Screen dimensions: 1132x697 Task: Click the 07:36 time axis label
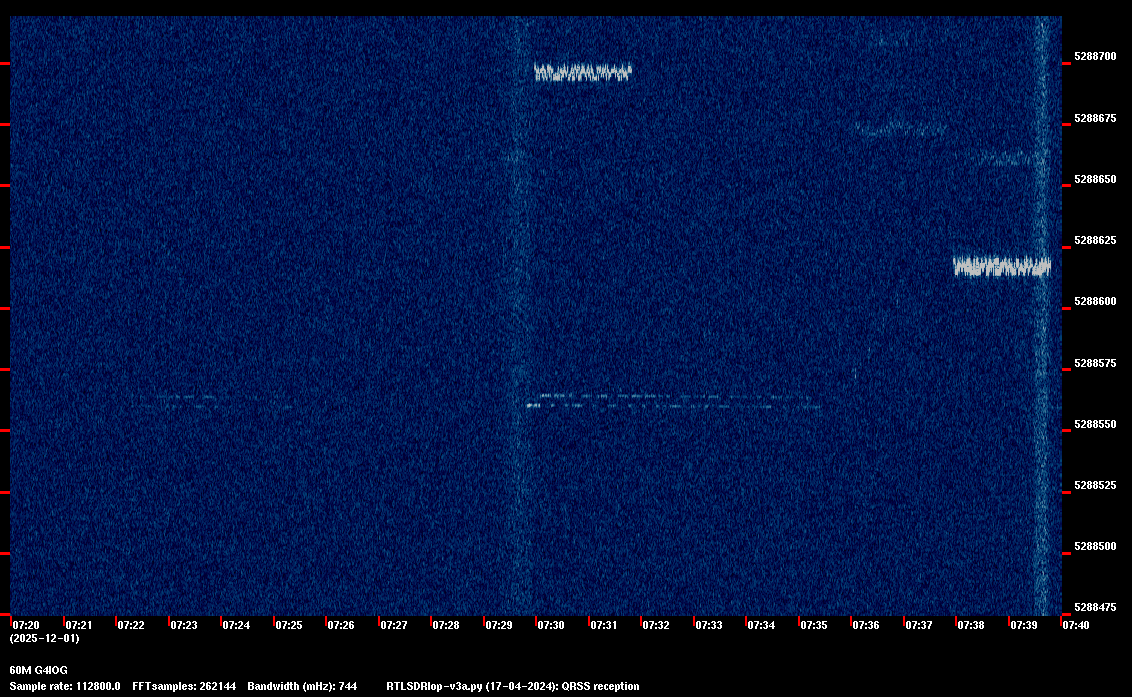pos(866,625)
